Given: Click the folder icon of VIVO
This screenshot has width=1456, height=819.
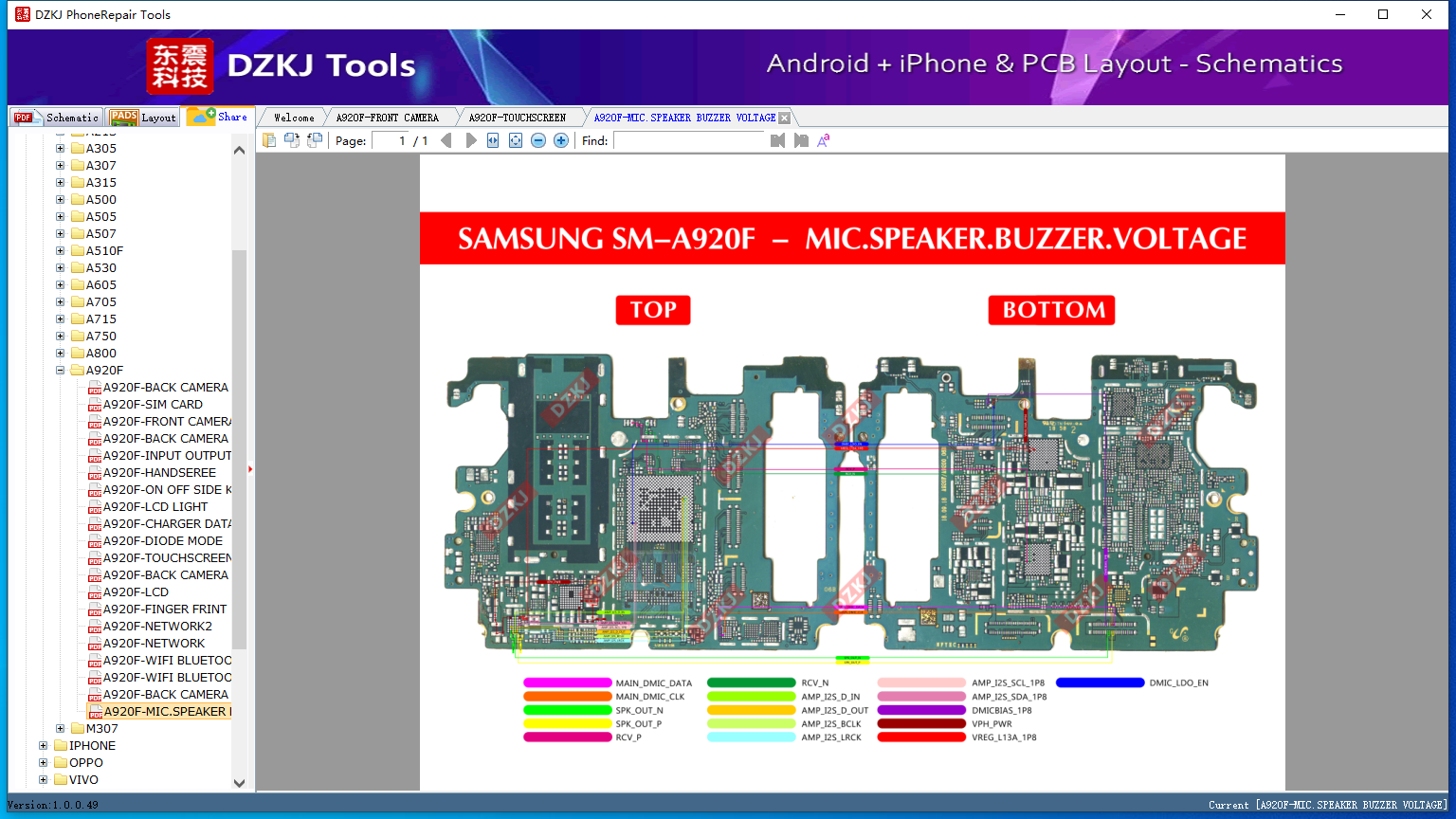Looking at the screenshot, I should (61, 779).
